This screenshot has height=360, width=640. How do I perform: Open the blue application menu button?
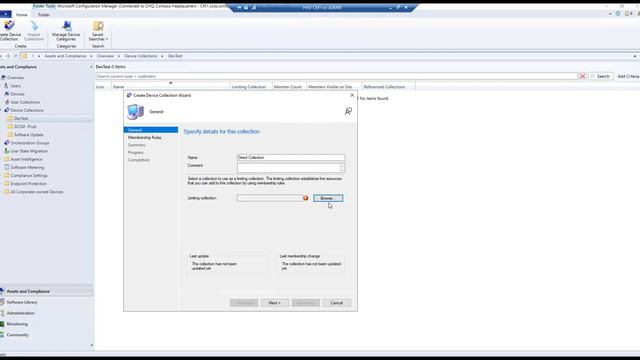tap(5, 14)
